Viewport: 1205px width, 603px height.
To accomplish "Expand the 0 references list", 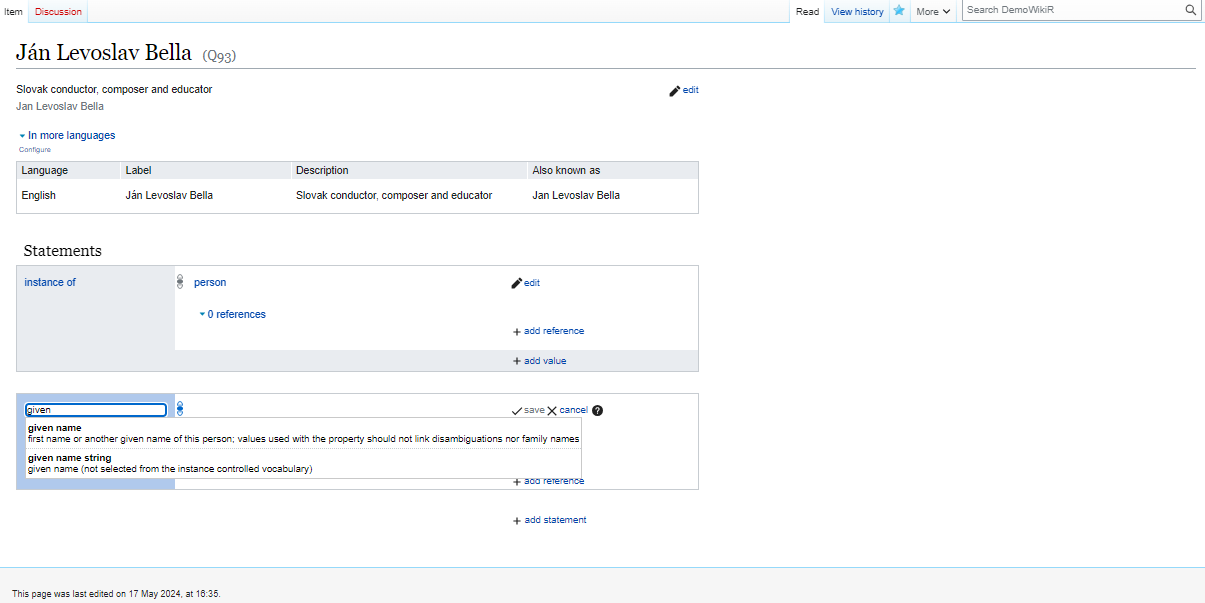I will pyautogui.click(x=232, y=314).
